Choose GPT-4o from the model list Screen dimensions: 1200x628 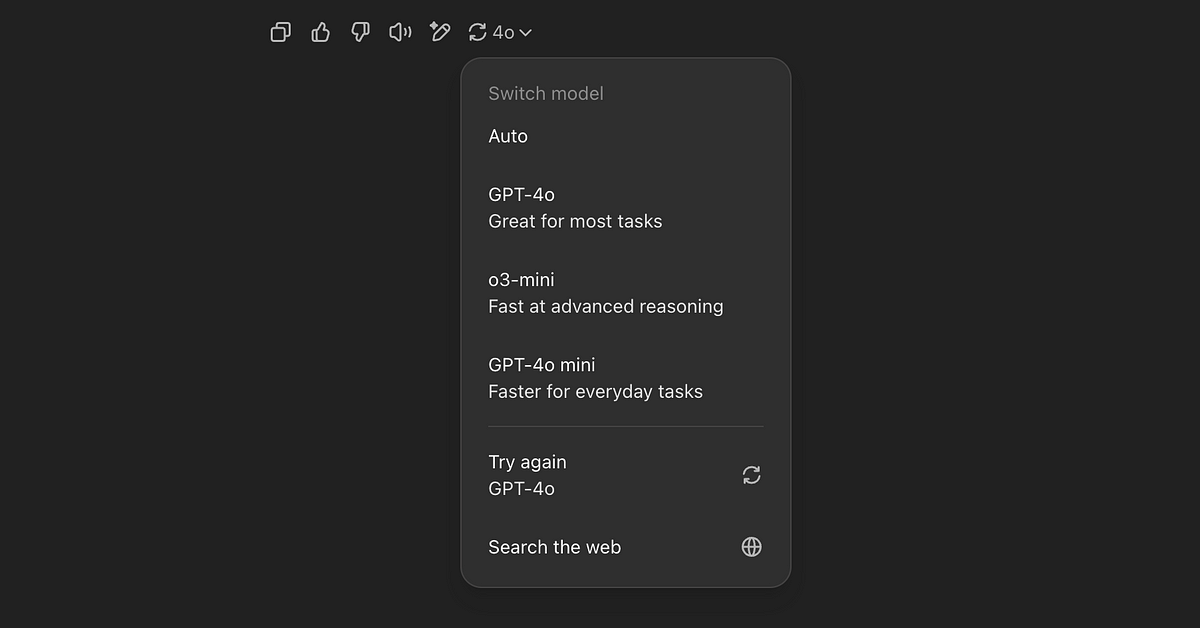(x=521, y=195)
